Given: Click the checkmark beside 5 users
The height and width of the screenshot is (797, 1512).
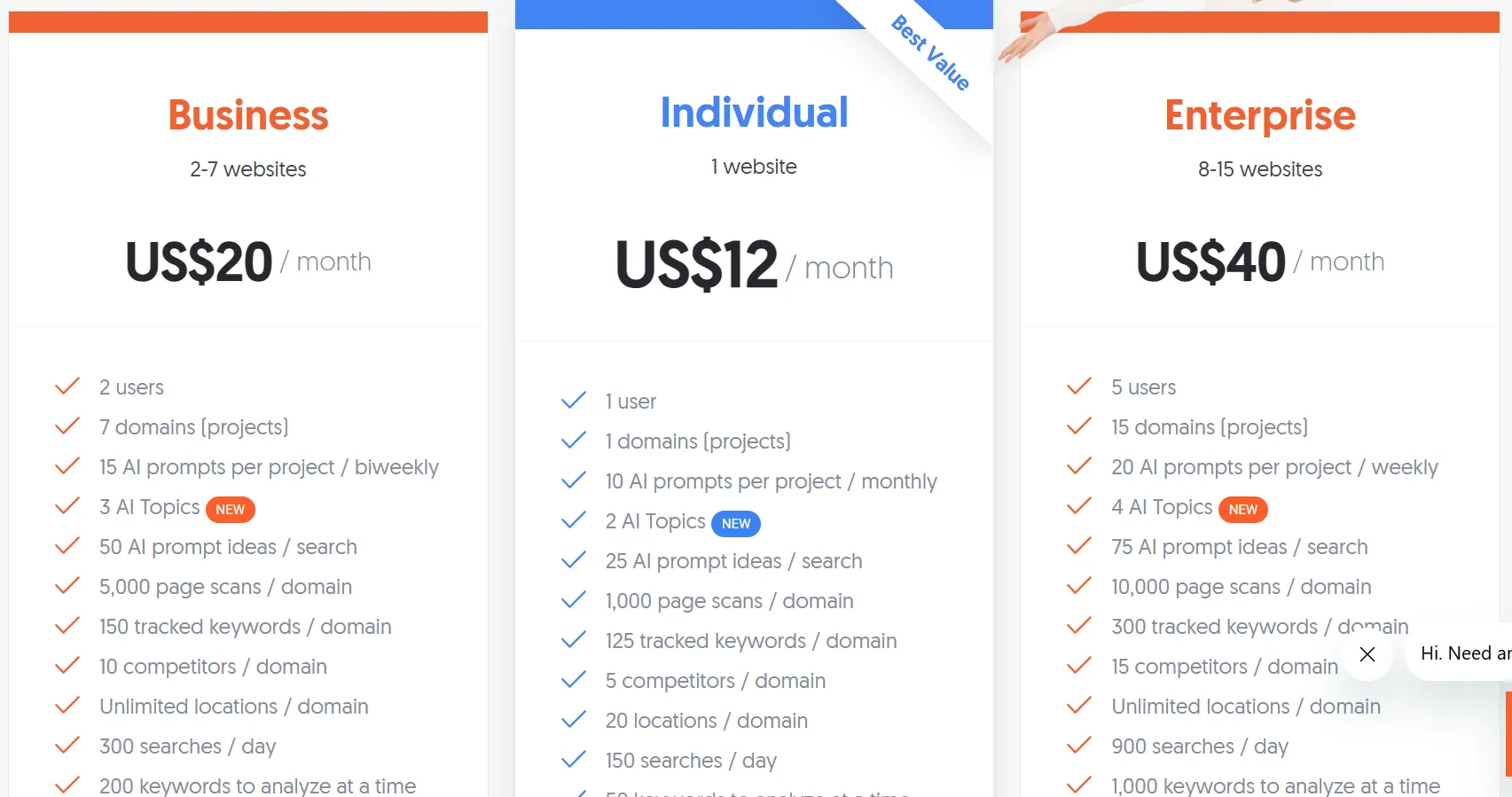Looking at the screenshot, I should tap(1079, 387).
